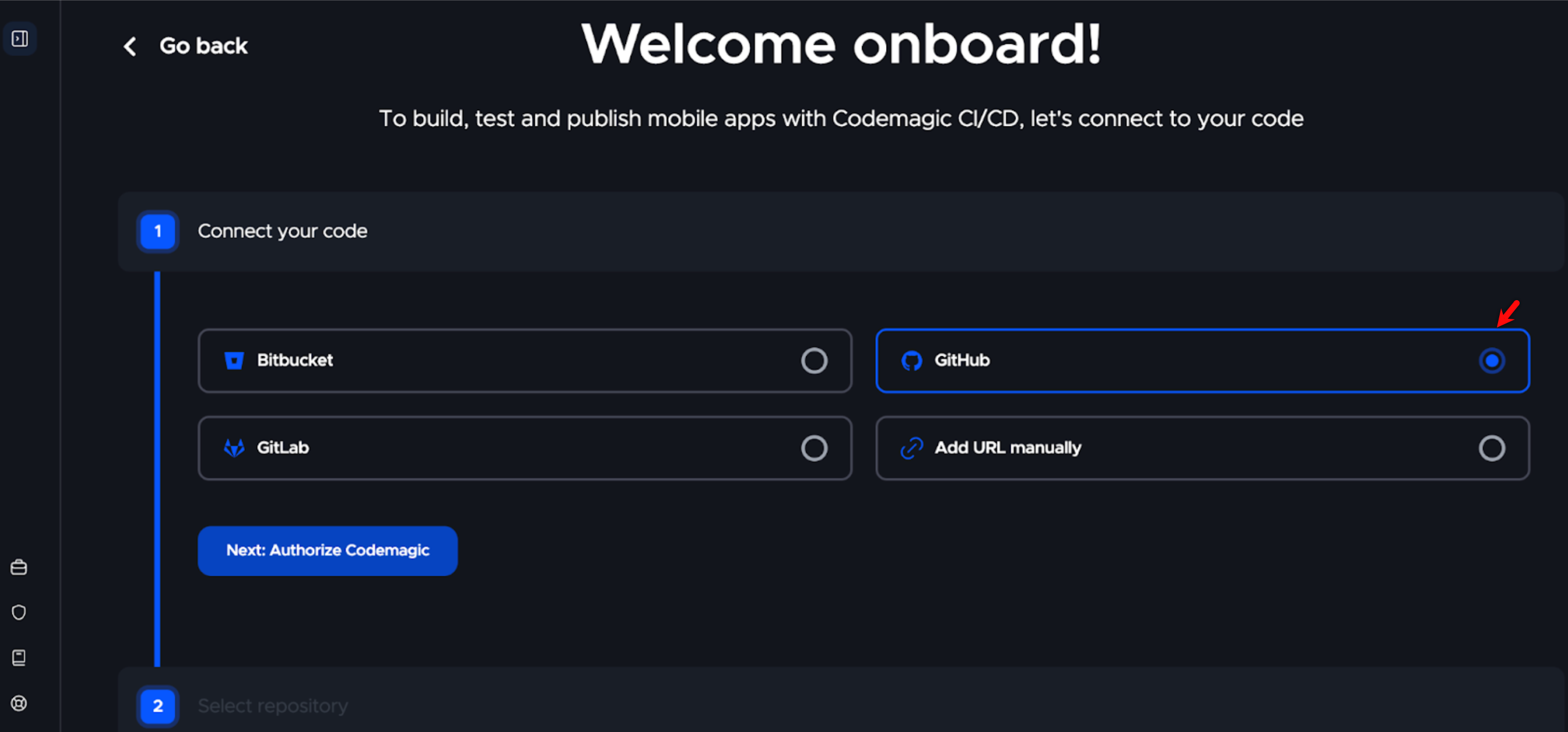This screenshot has width=1568, height=732.
Task: Click the step 1 numbered badge
Action: pyautogui.click(x=157, y=231)
